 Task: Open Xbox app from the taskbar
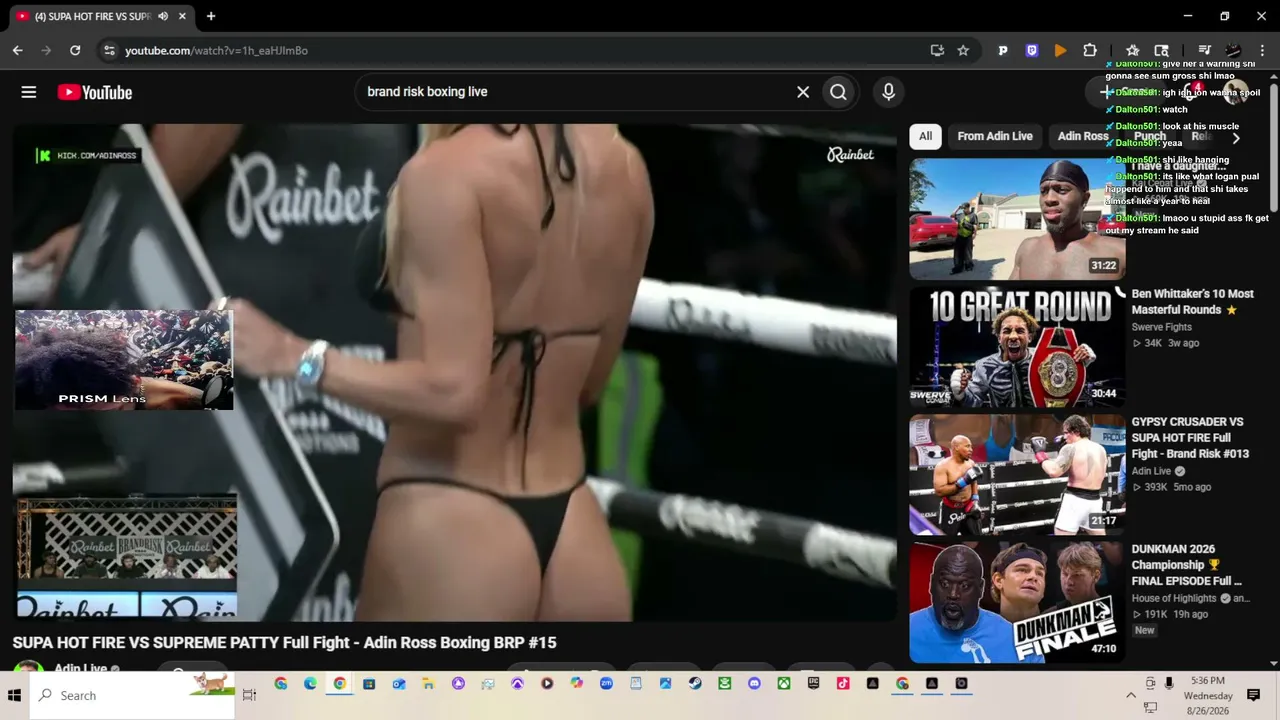tap(784, 684)
